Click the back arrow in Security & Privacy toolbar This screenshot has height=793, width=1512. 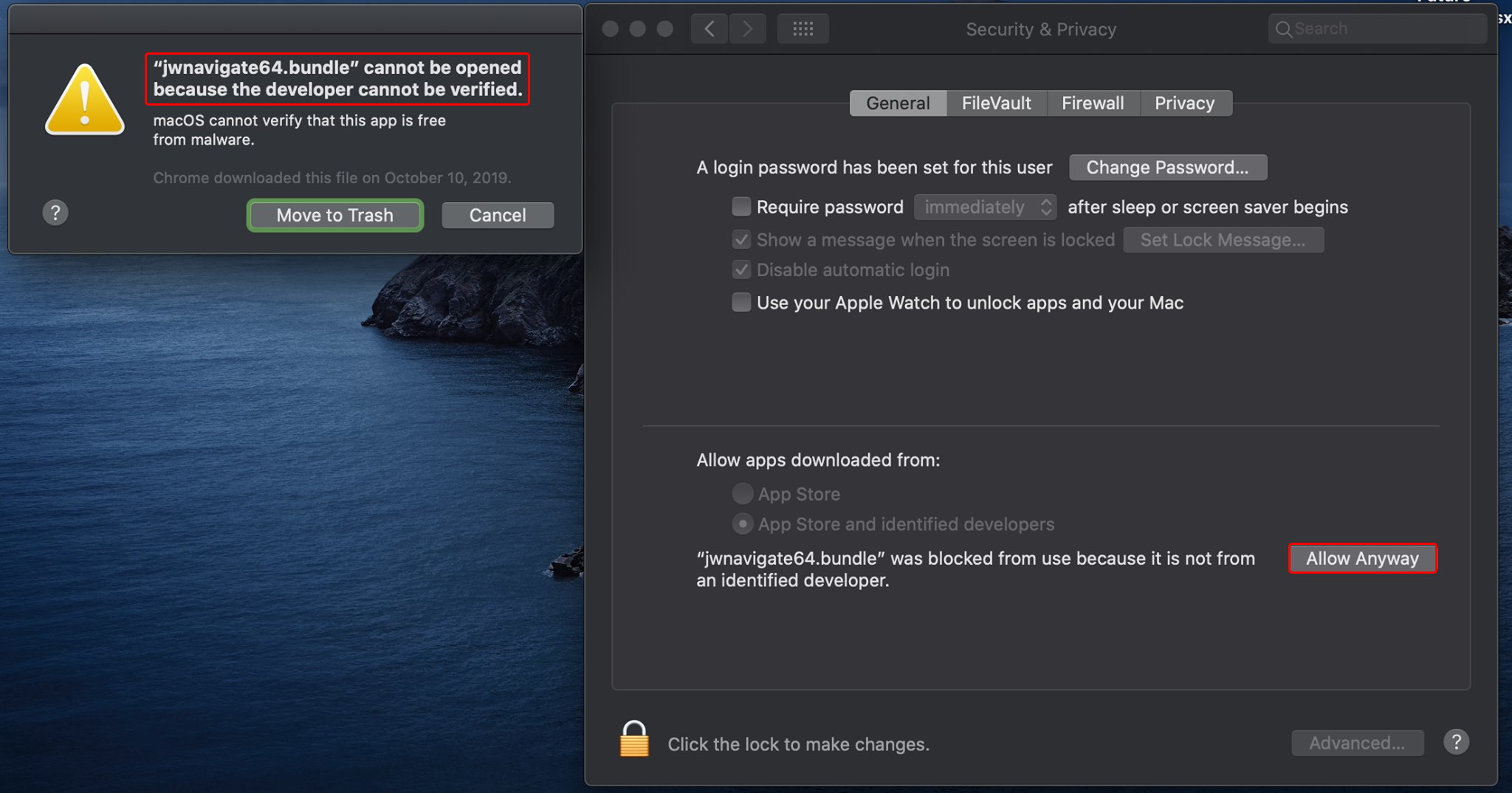709,29
